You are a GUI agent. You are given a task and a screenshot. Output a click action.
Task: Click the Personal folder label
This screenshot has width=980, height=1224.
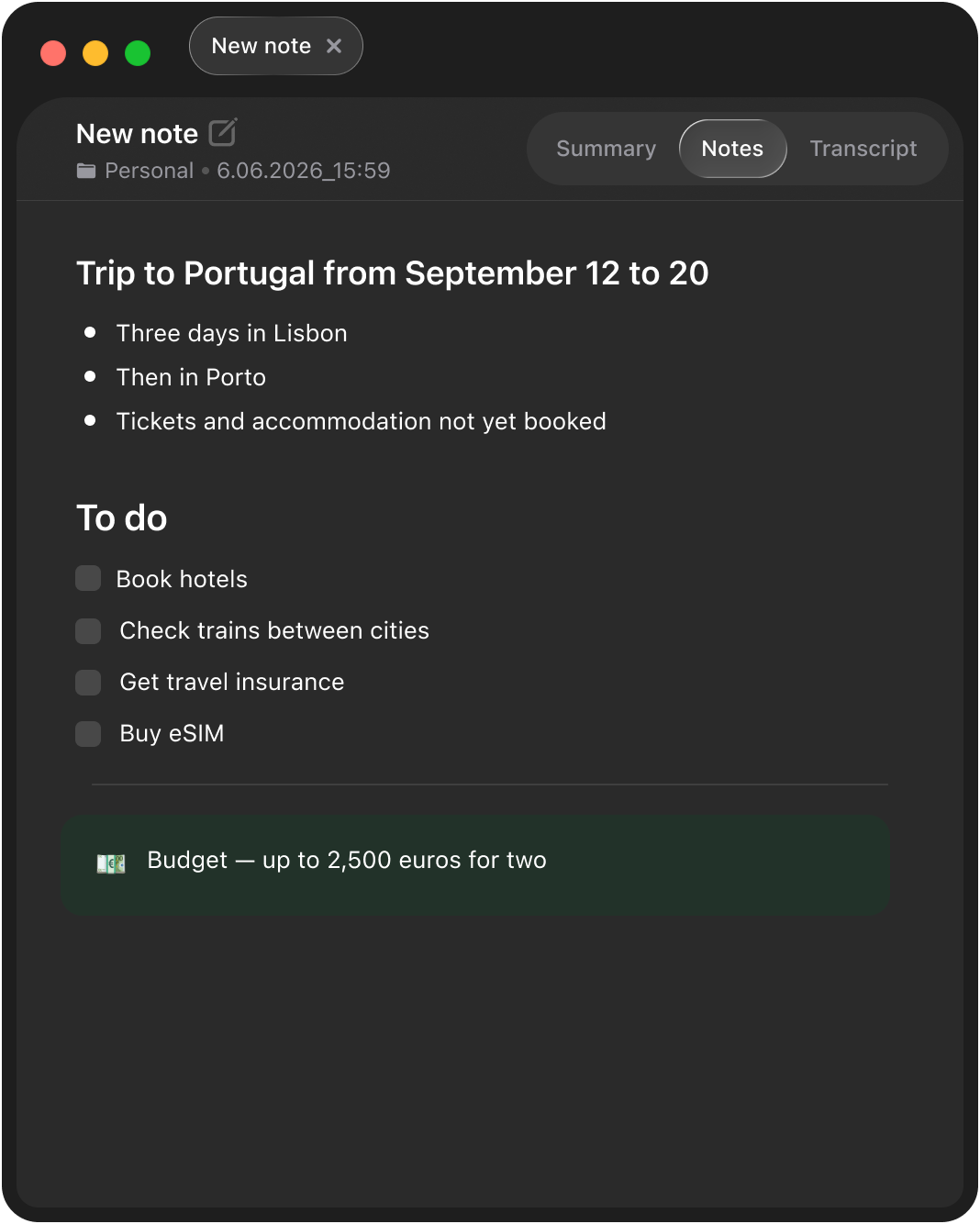point(149,171)
